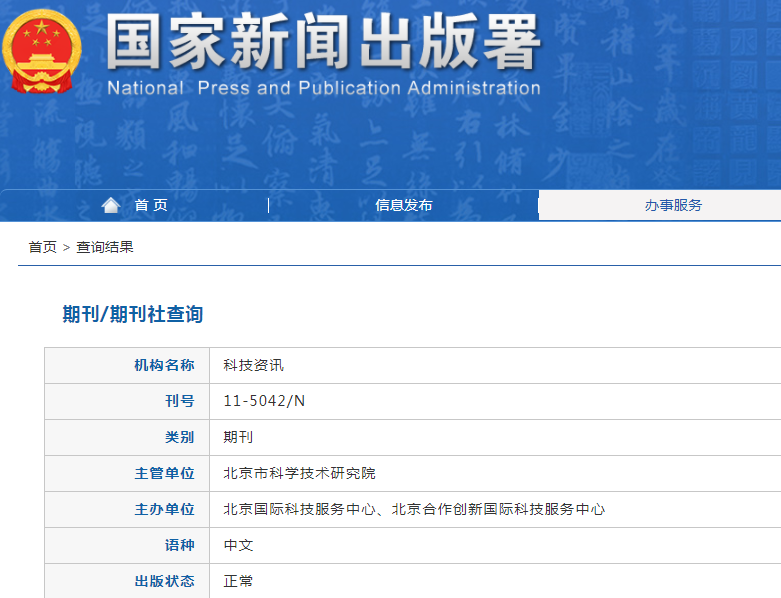Click the journal number 11-5042/N
The width and height of the screenshot is (781, 598).
pyautogui.click(x=265, y=401)
